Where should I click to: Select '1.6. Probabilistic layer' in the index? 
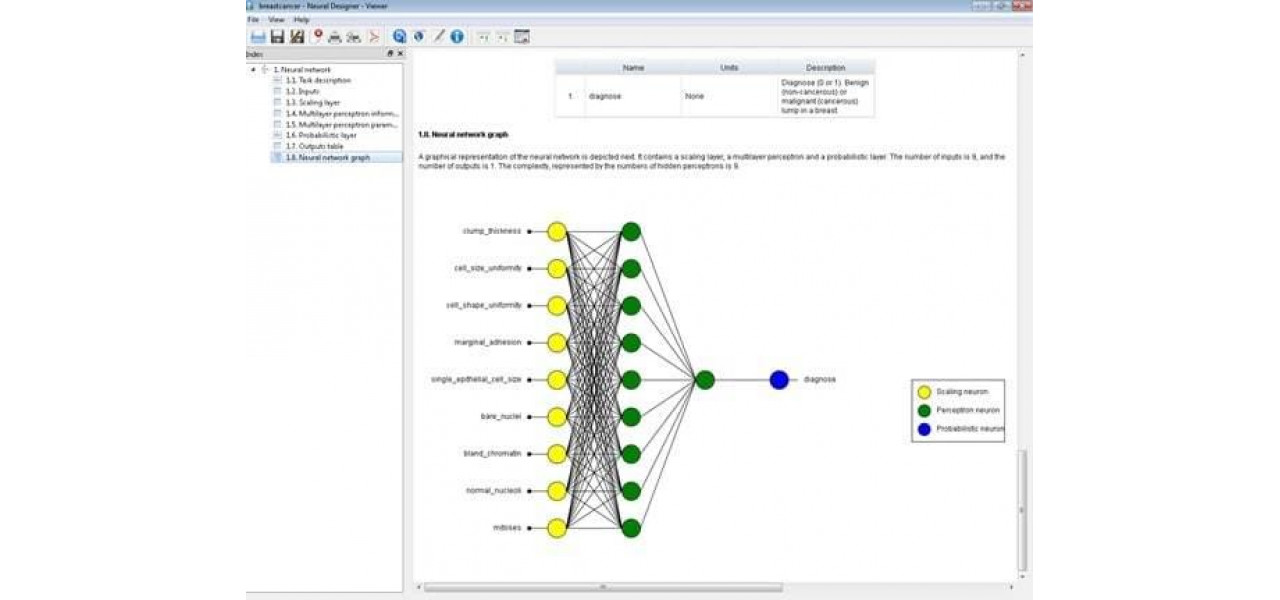(321, 135)
